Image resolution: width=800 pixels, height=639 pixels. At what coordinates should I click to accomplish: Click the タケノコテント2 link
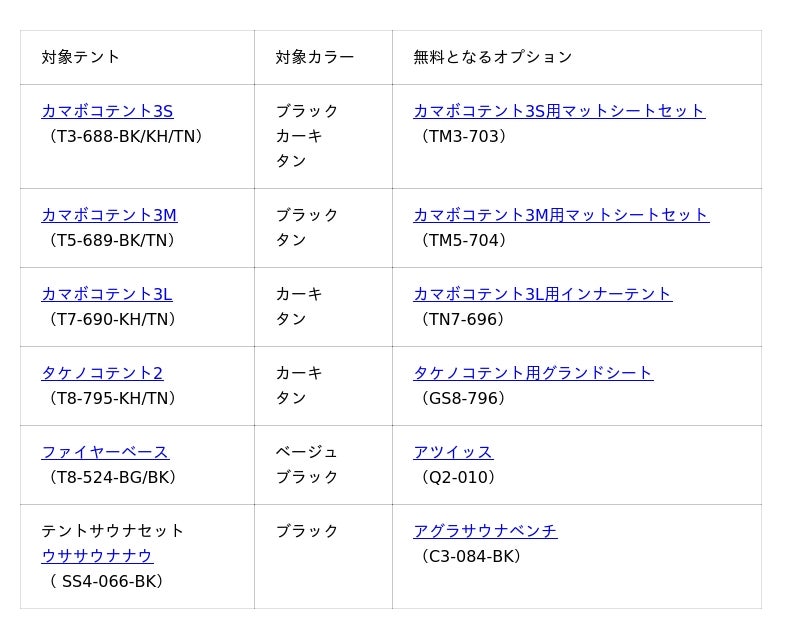pyautogui.click(x=102, y=373)
